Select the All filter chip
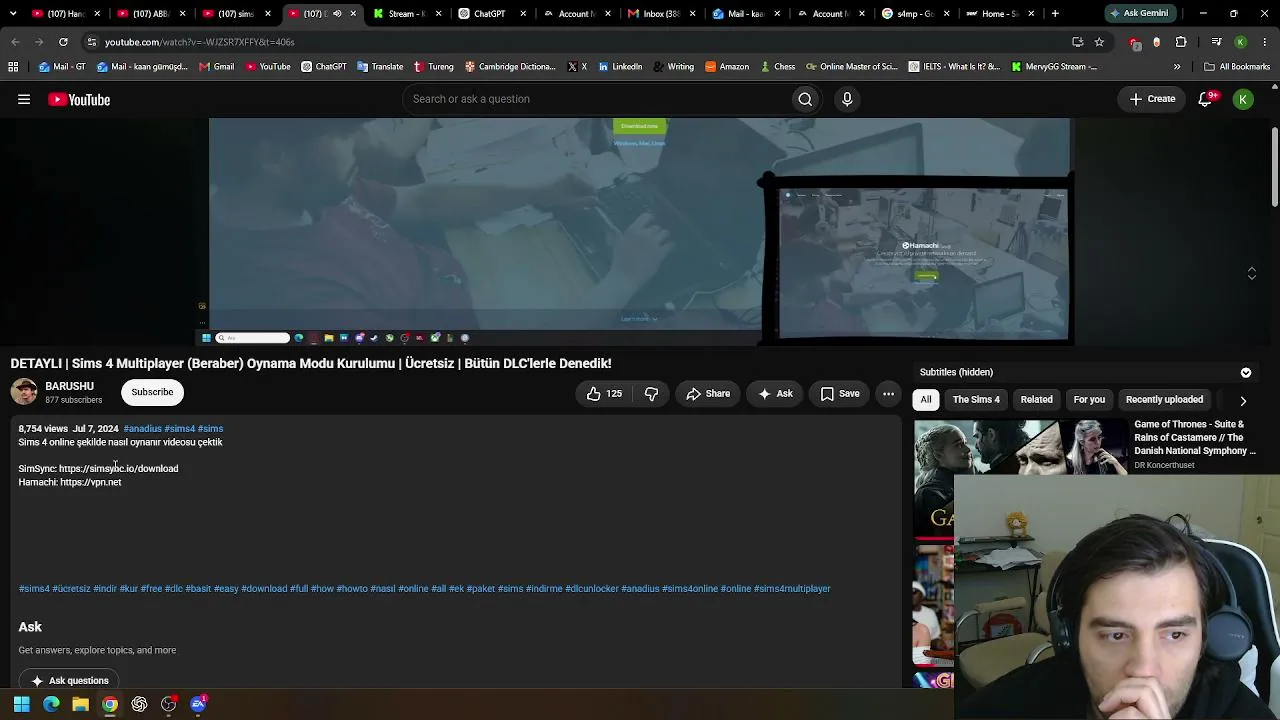 coord(926,400)
